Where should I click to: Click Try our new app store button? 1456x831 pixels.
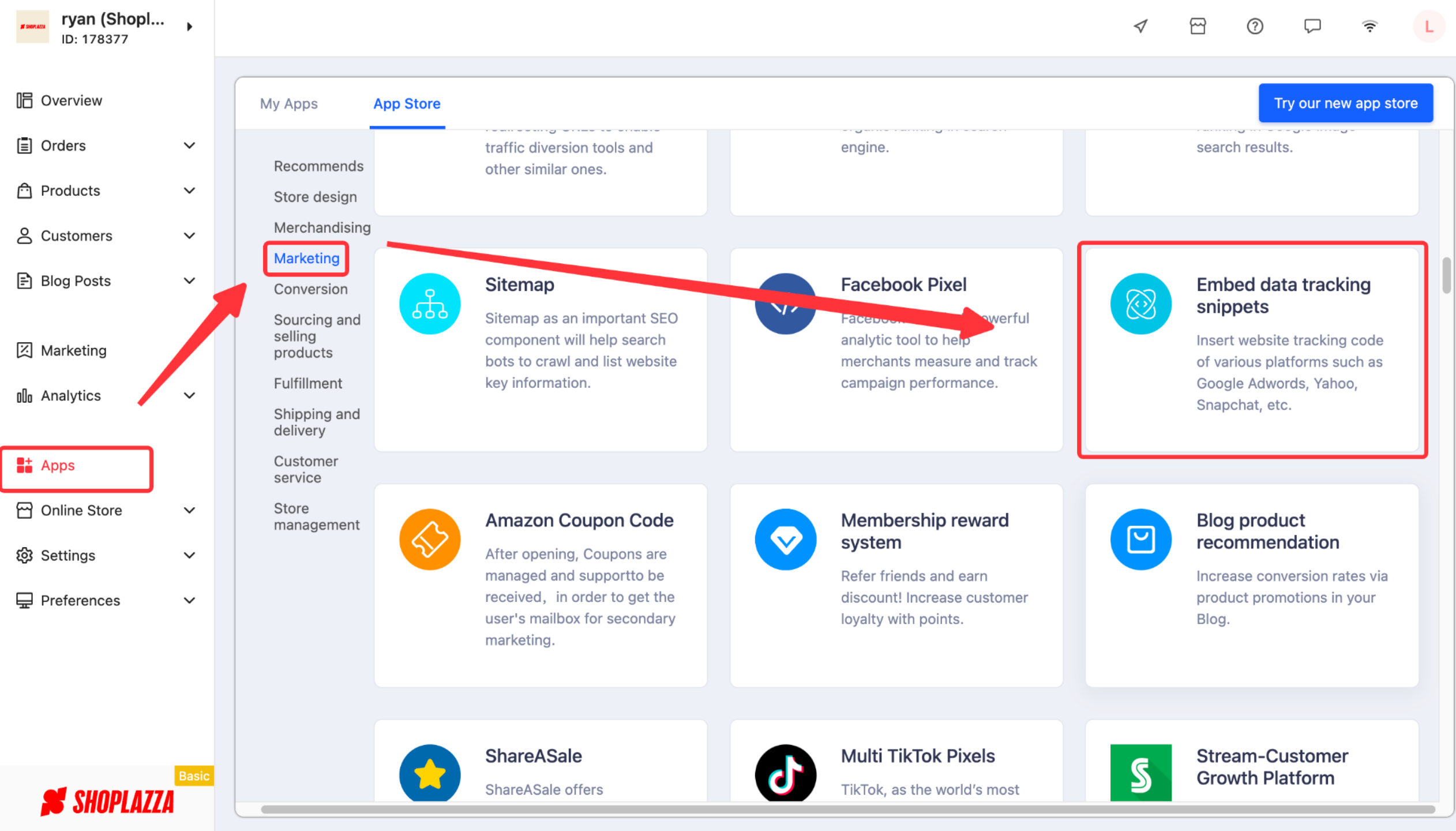pos(1345,103)
